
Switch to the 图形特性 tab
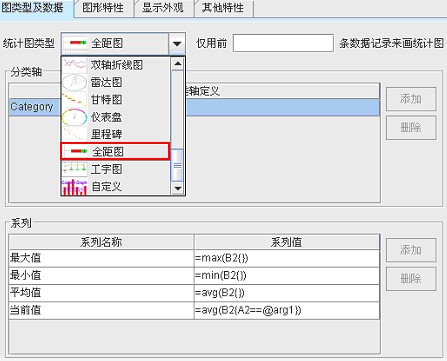103,8
